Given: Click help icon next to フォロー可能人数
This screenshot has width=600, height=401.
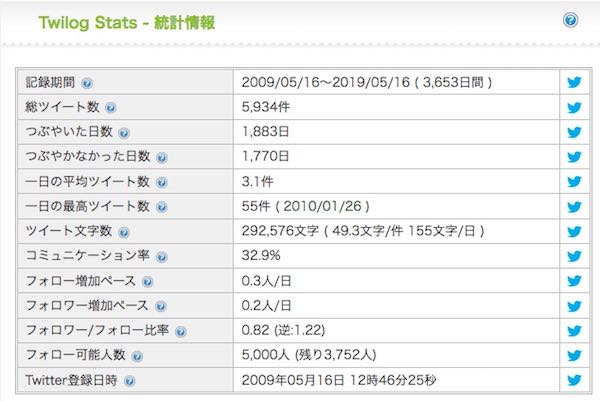Looking at the screenshot, I should pyautogui.click(x=137, y=356).
